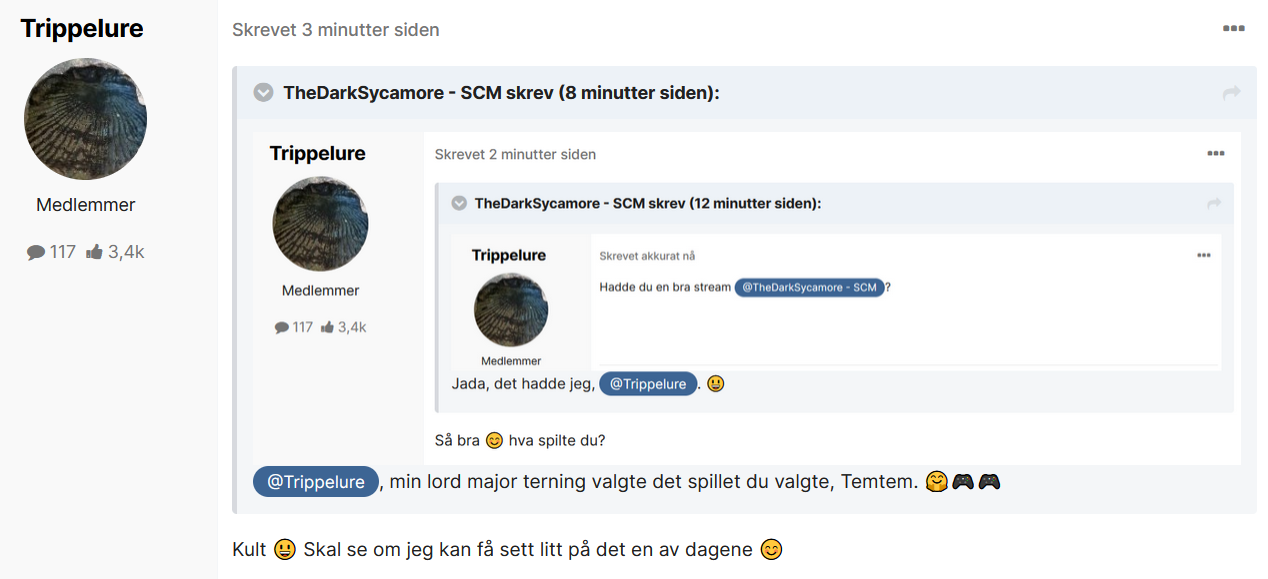The image size is (1268, 579).
Task: Open post options ellipsis menu at top right
Action: coord(1233,29)
